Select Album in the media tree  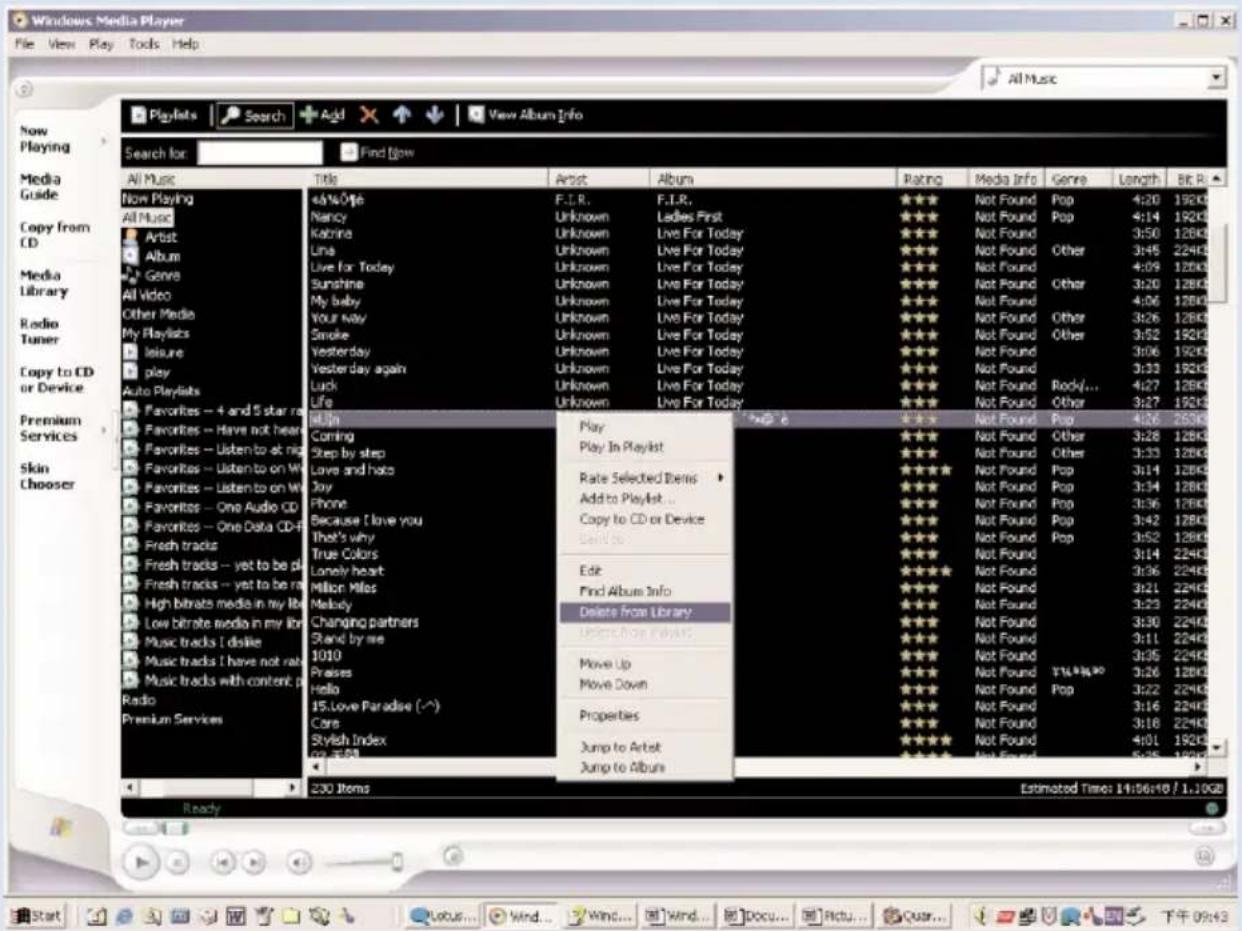click(152, 256)
